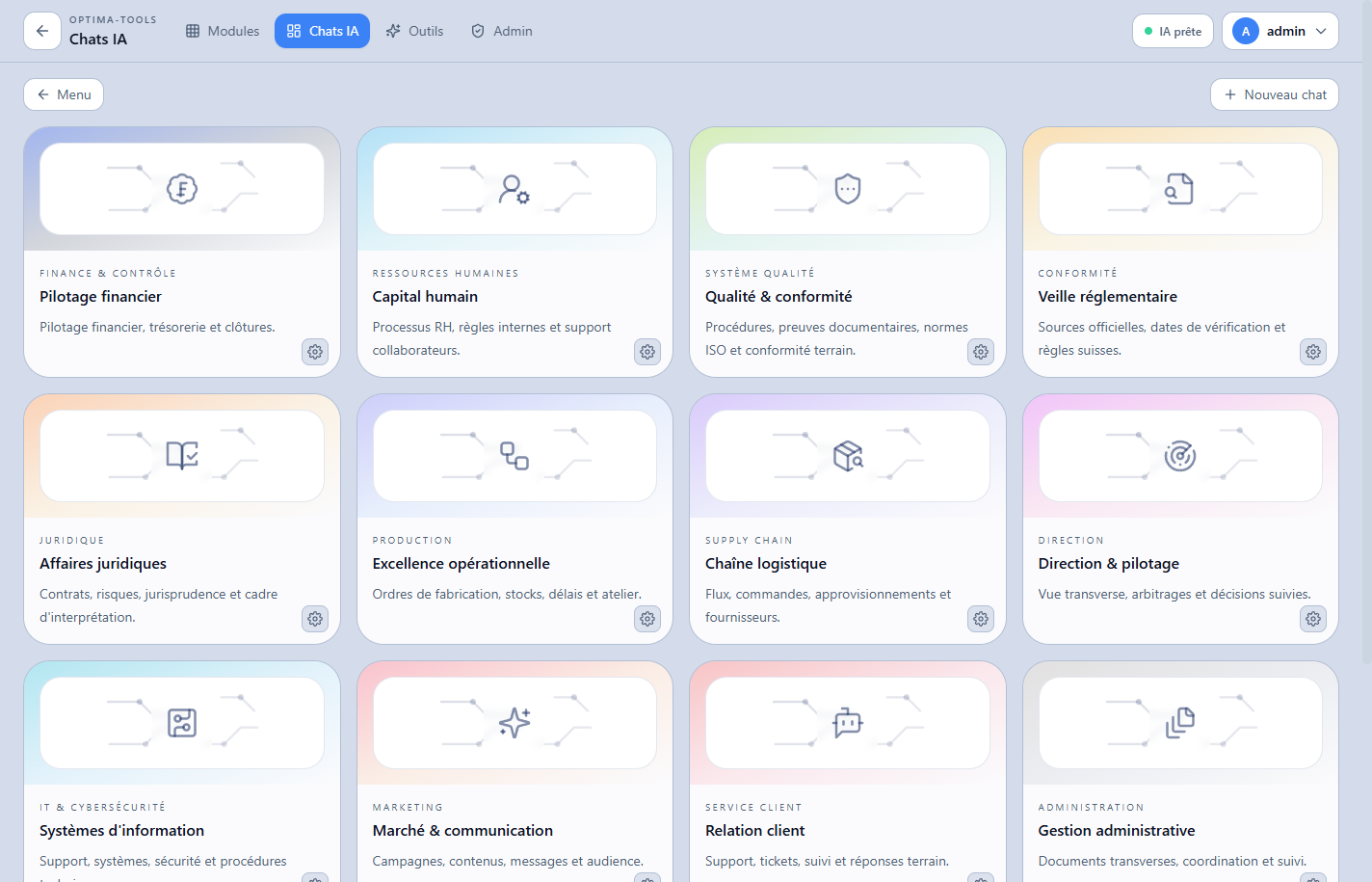Click the workflow icon of Excellence opérationnelle
1372x882 pixels.
(x=514, y=456)
